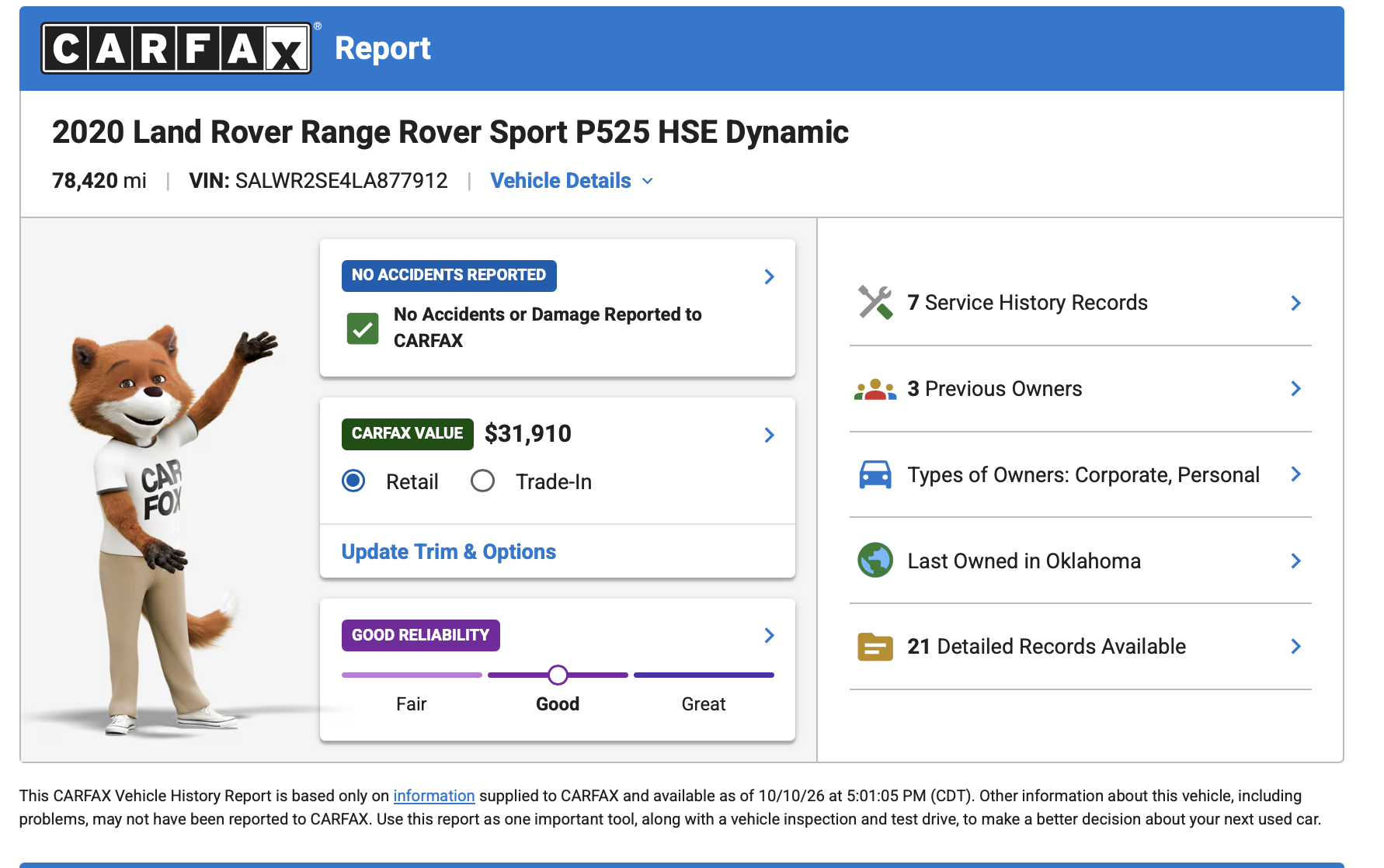Open Previous Owners chevron arrow
The image size is (1384, 868).
pos(1295,388)
